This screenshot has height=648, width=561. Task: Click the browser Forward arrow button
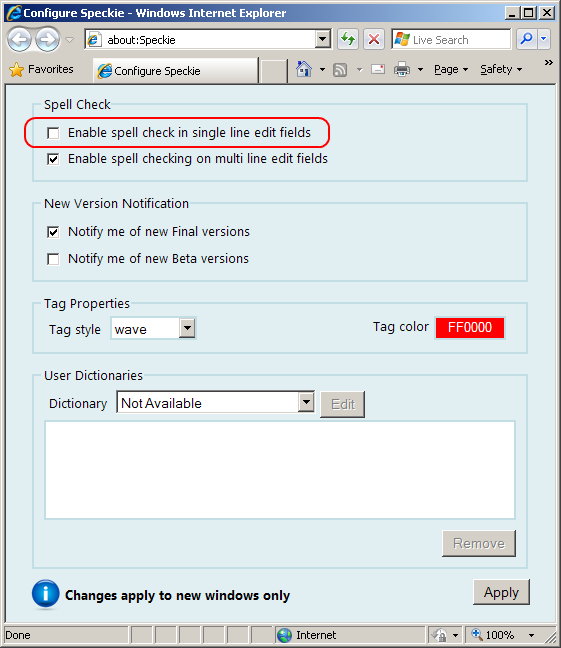(x=47, y=40)
